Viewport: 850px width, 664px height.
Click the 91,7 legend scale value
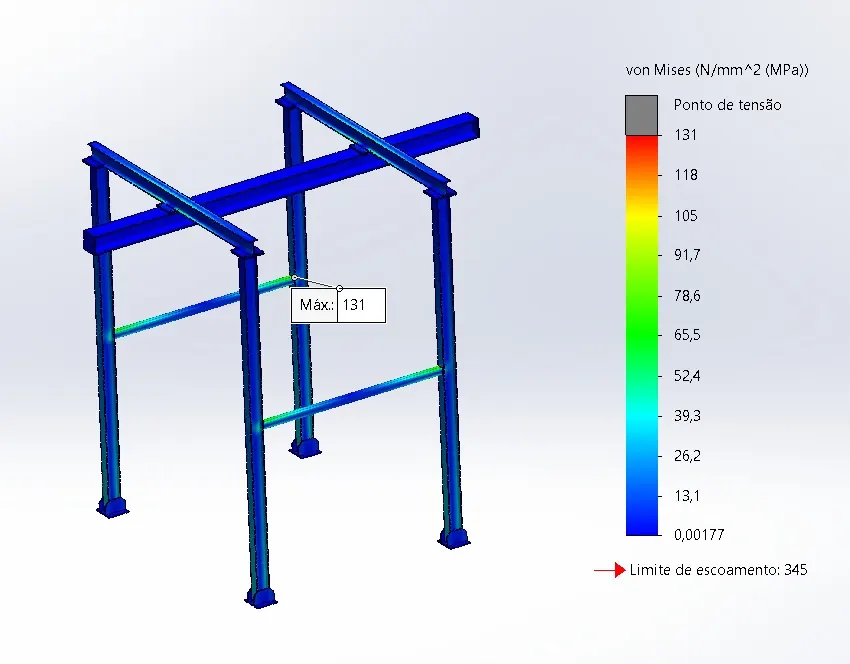[x=687, y=255]
